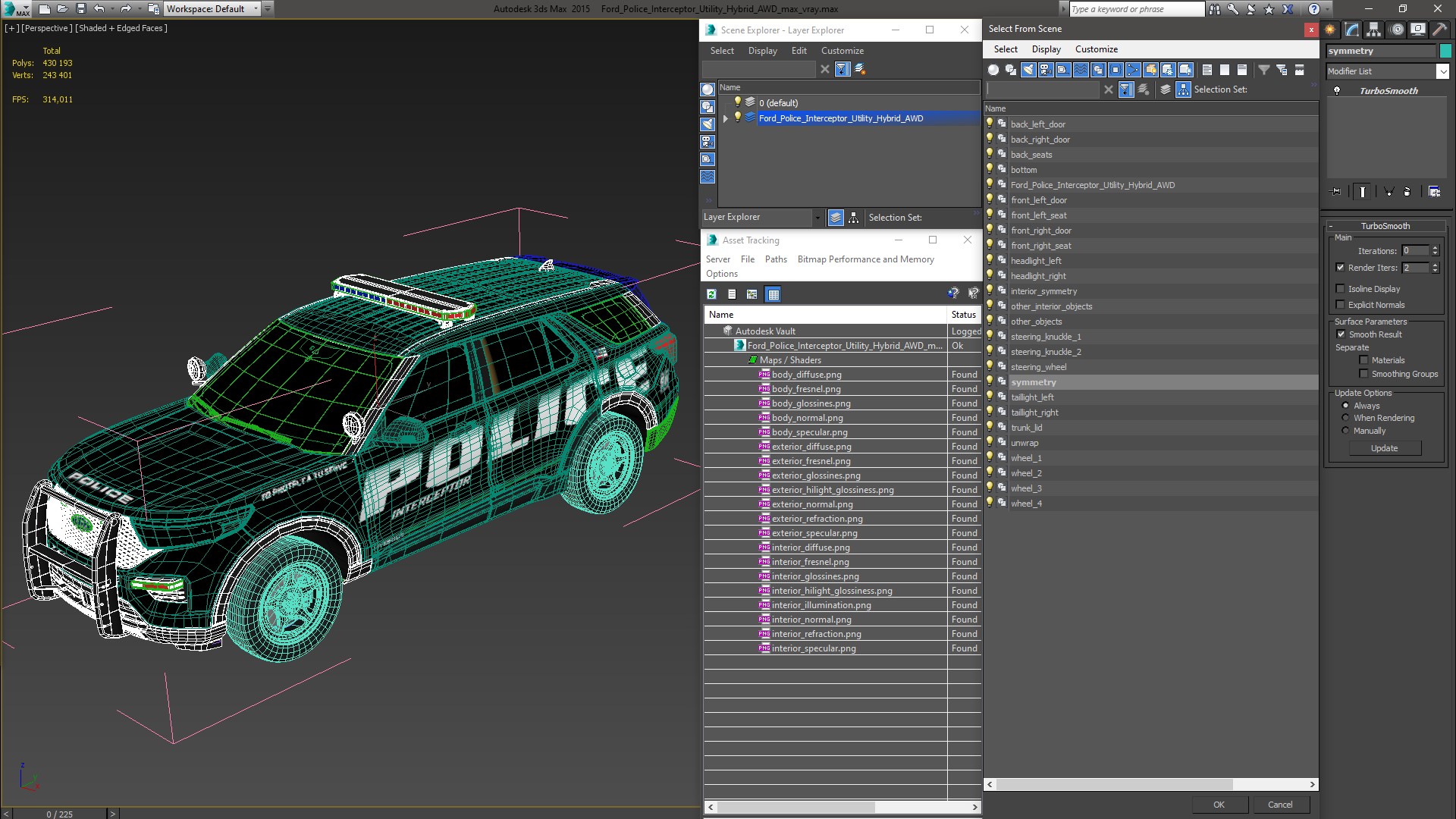
Task: Open the Modifier List dropdown
Action: click(x=1442, y=71)
